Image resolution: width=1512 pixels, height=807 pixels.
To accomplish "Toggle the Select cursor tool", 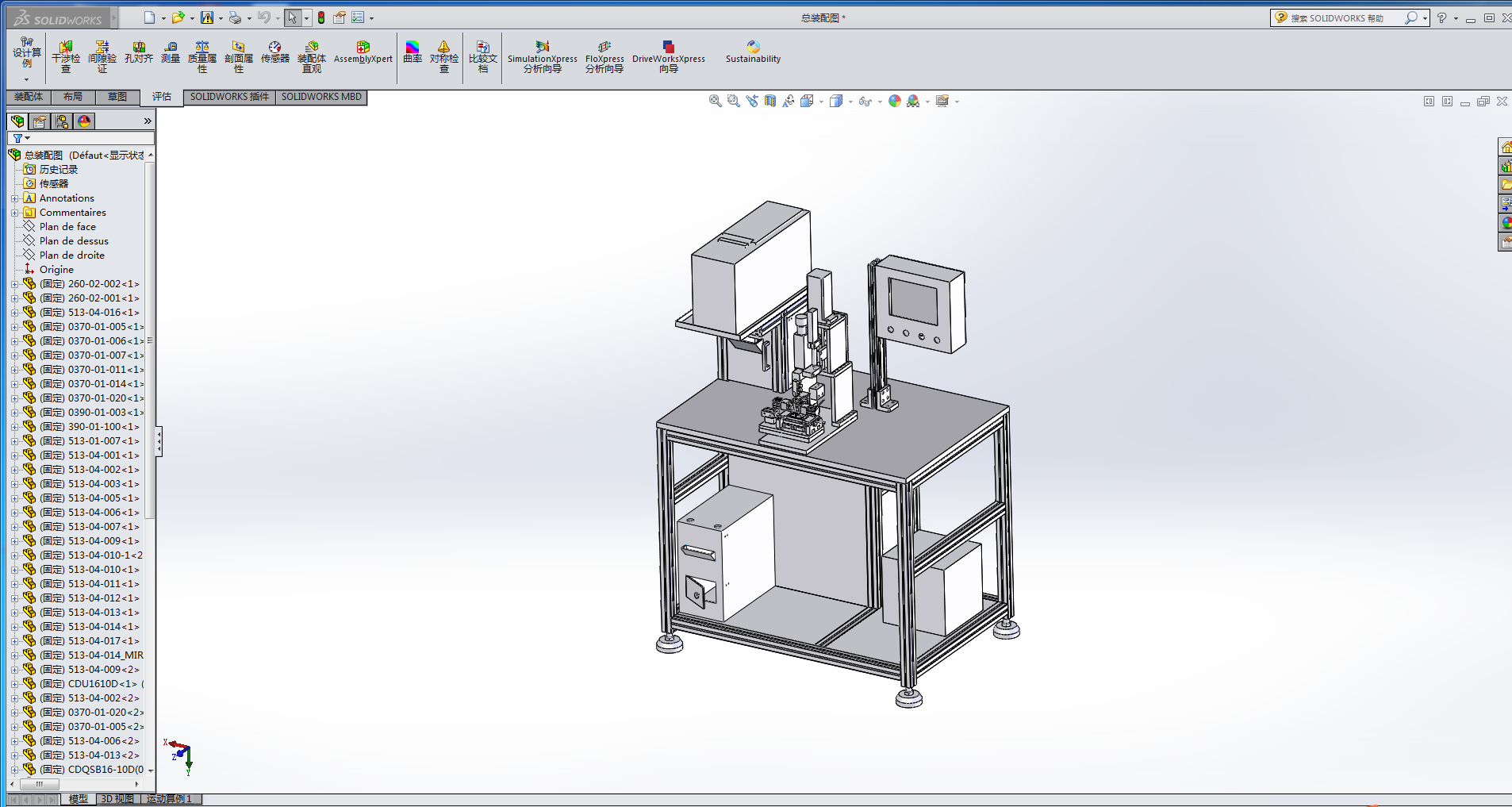I will point(292,17).
